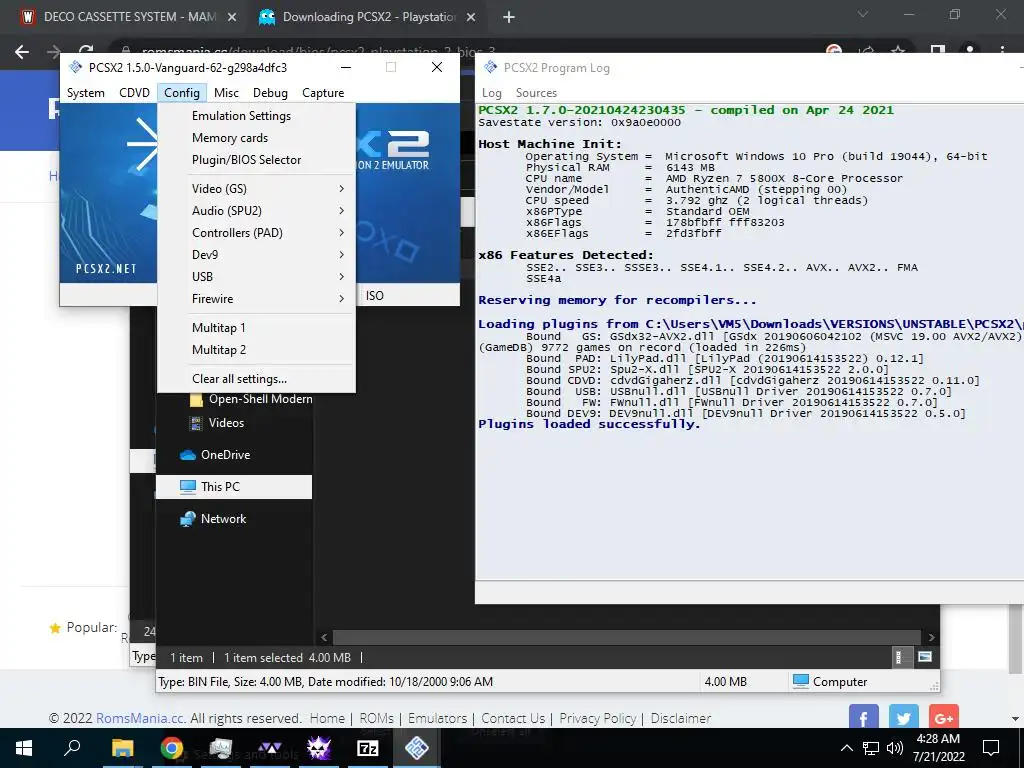This screenshot has width=1024, height=768.
Task: Share on Twitter button
Action: point(904,718)
